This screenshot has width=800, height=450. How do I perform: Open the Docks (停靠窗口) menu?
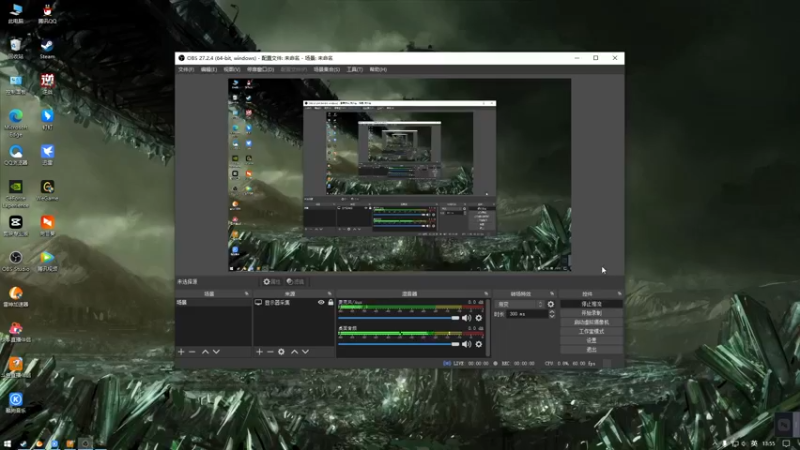click(x=260, y=69)
